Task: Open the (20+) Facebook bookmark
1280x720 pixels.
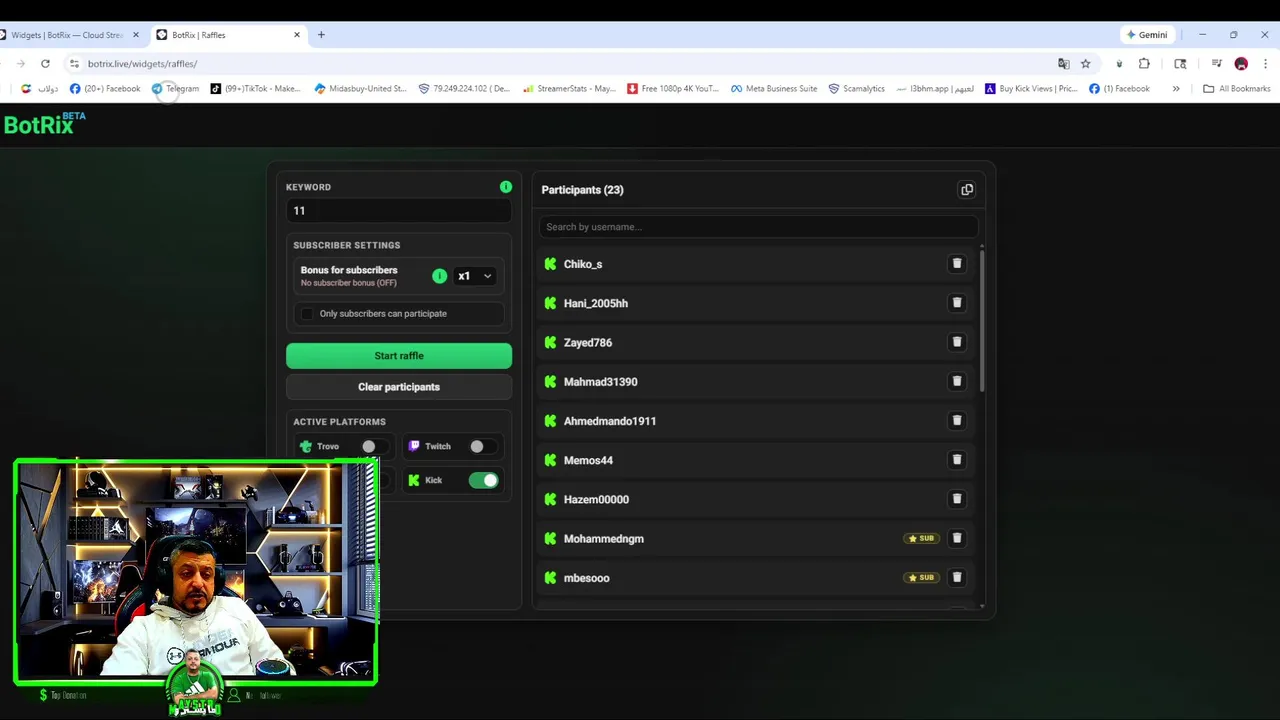Action: tap(105, 88)
